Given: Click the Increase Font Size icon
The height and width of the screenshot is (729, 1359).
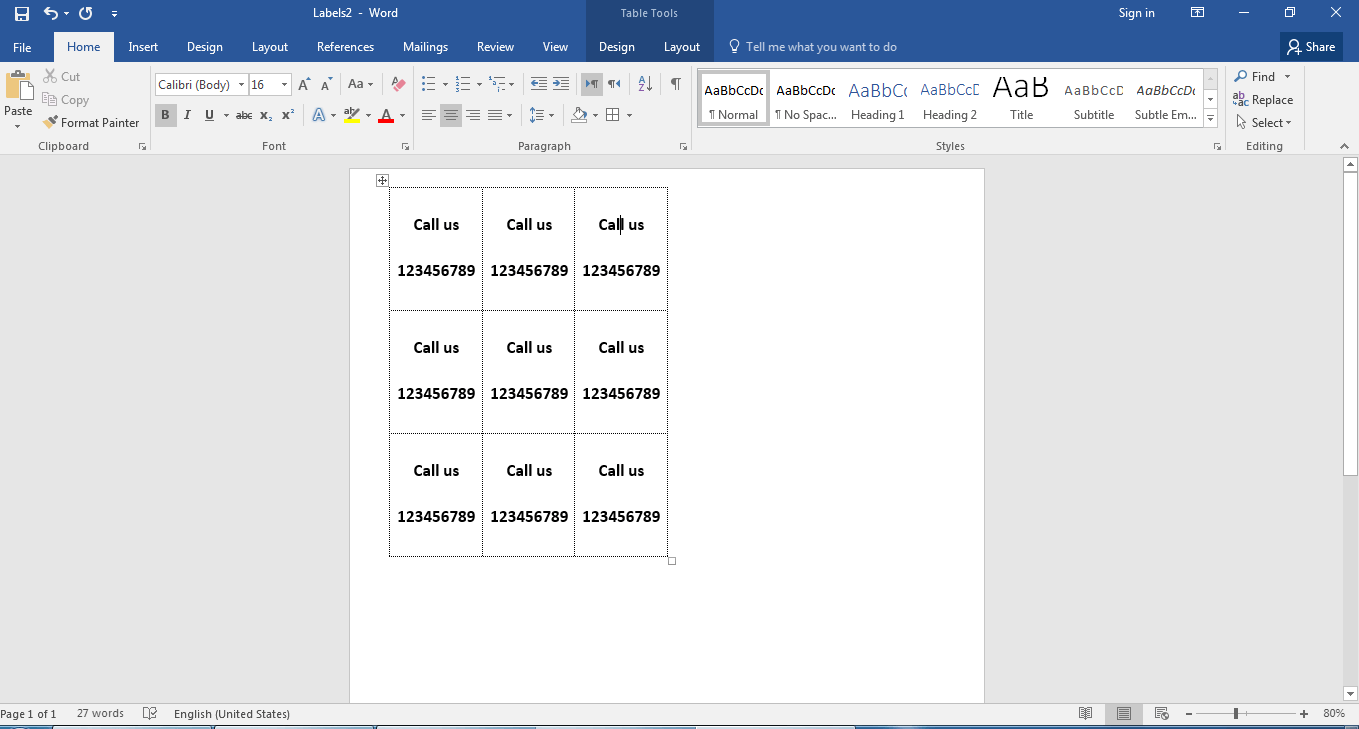Looking at the screenshot, I should click(304, 85).
